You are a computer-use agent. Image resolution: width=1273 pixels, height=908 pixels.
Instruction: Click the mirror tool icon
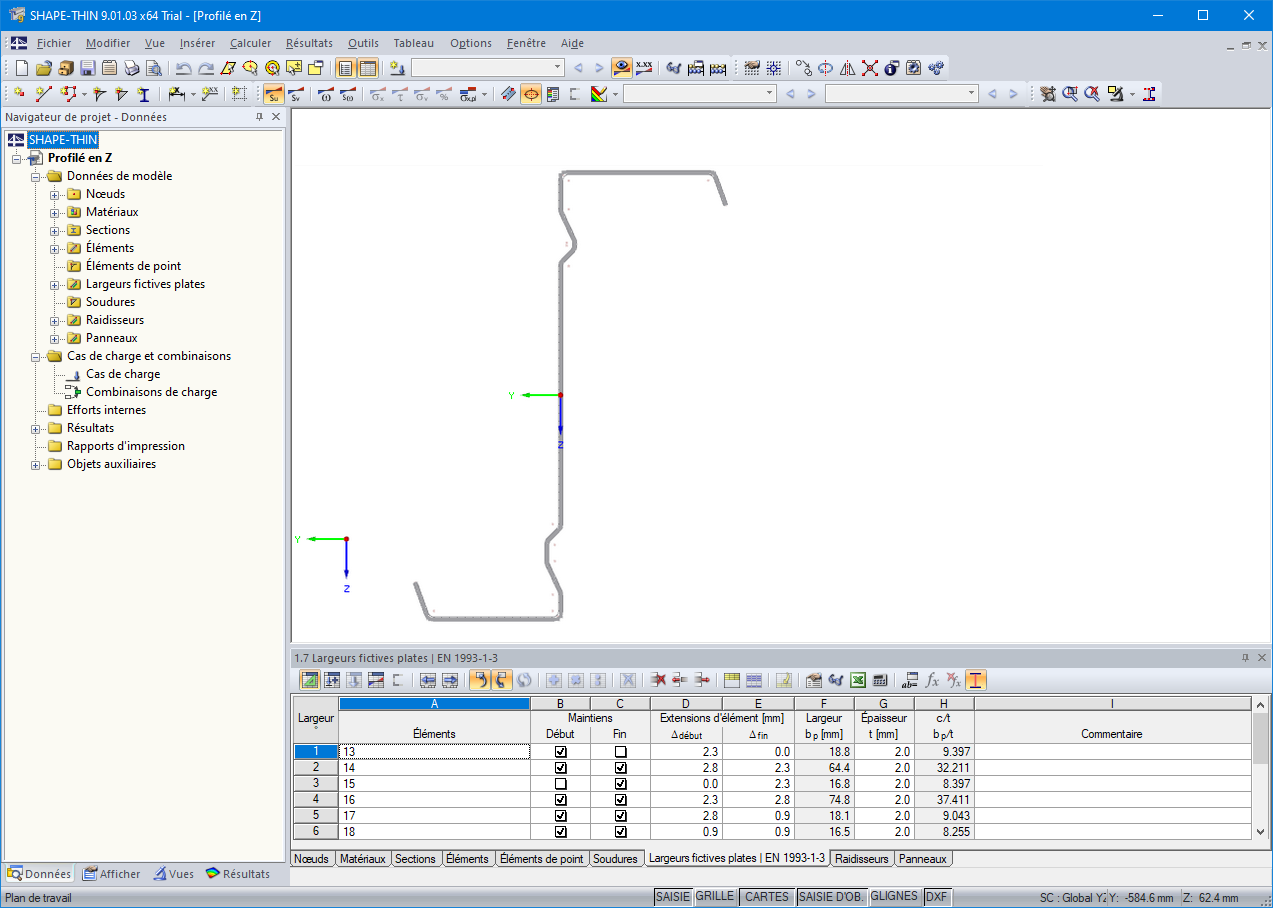click(848, 68)
